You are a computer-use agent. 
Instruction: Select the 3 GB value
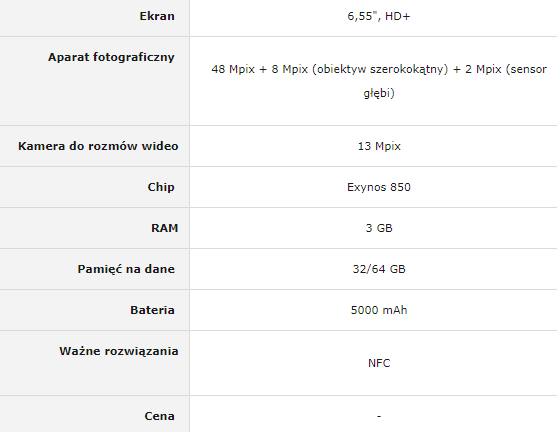tap(379, 228)
